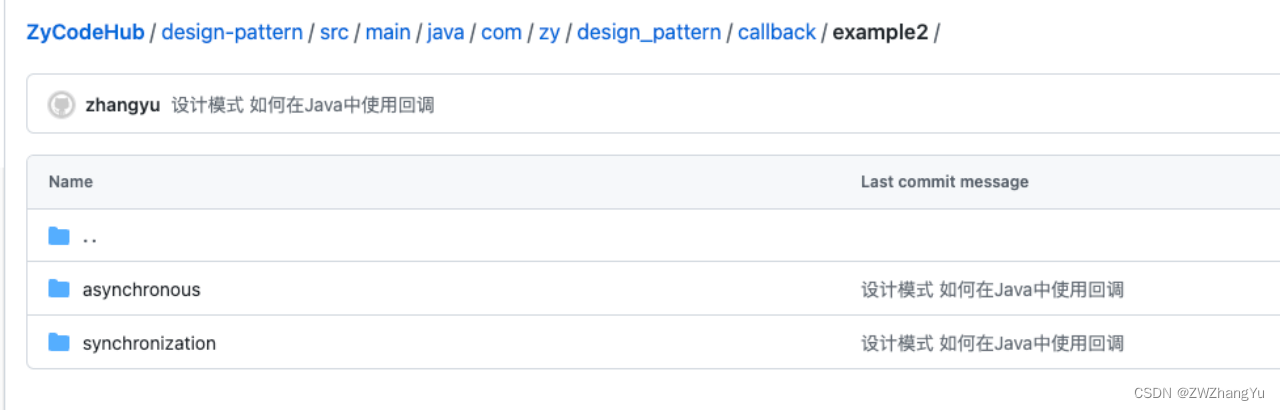Navigate to design_pattern breadcrumb folder
Screen dimensions: 1280x410
(649, 33)
